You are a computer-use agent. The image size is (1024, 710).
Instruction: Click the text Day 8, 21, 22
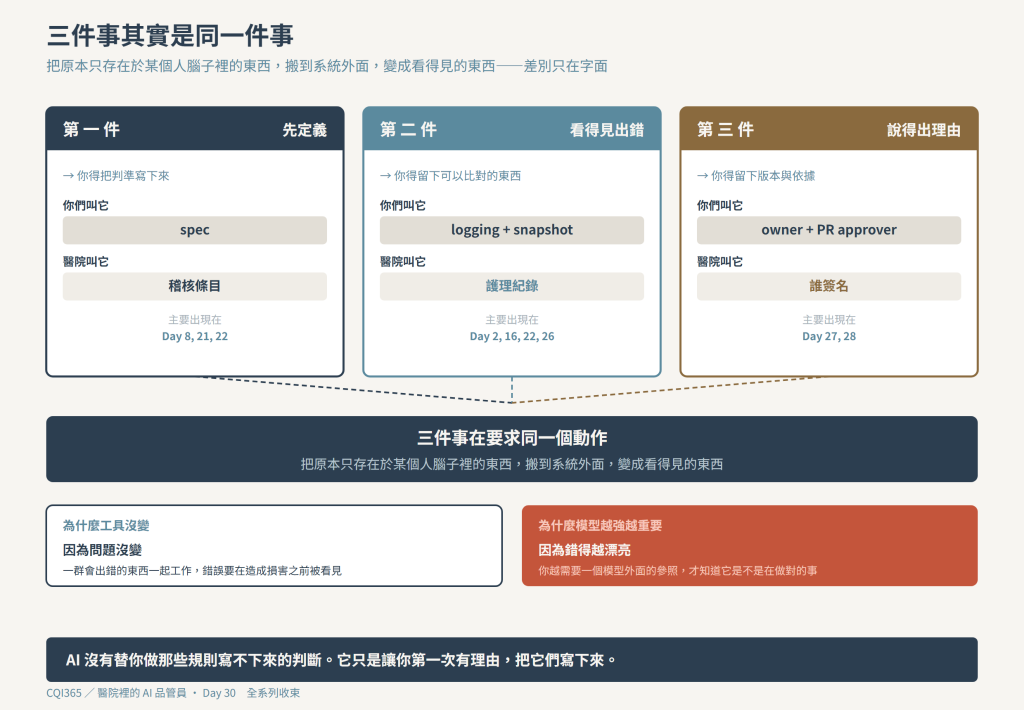(195, 336)
